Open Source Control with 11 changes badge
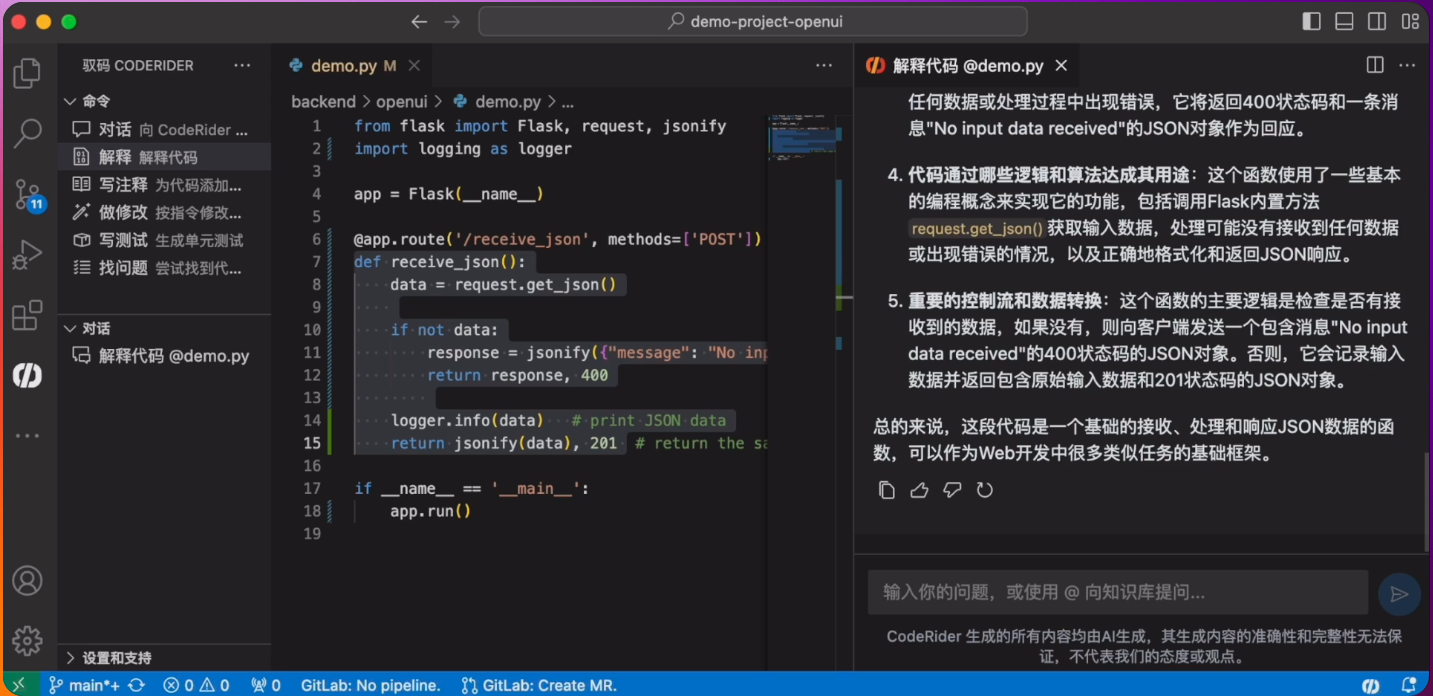Screen dimensions: 1433x696 click(x=28, y=195)
